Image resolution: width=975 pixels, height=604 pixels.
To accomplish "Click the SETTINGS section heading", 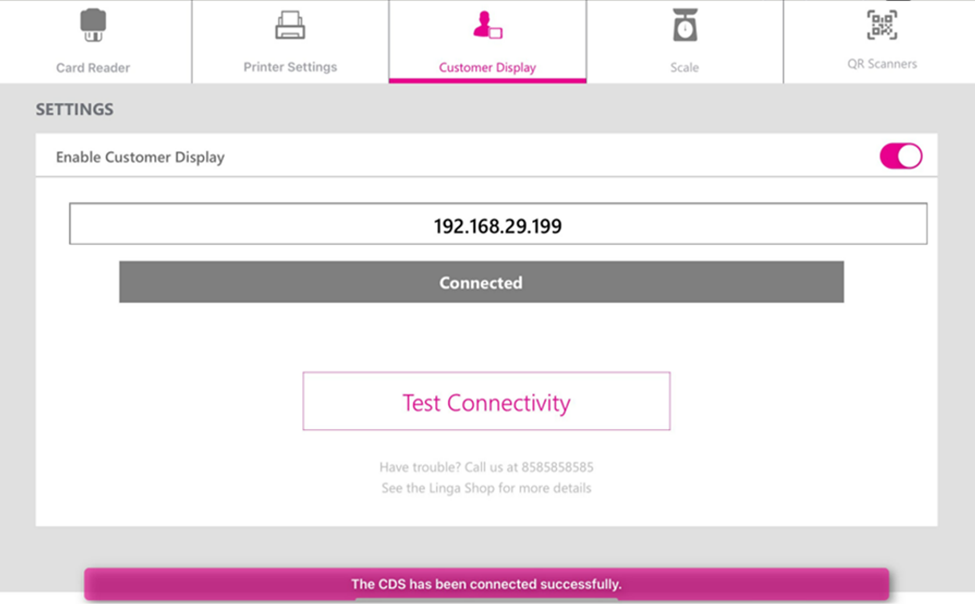I will tap(75, 109).
